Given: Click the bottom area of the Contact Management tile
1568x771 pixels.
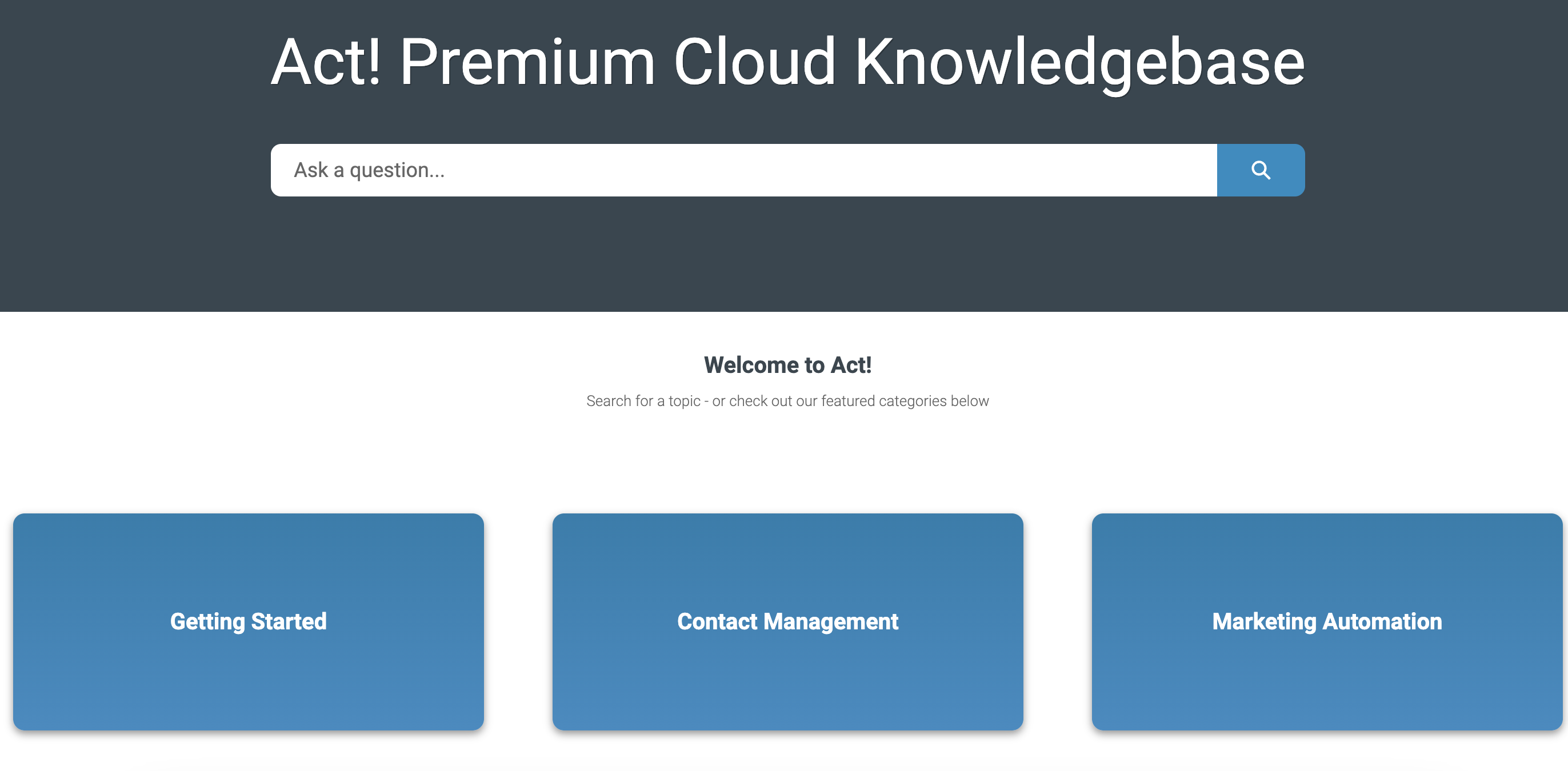Looking at the screenshot, I should (x=787, y=700).
